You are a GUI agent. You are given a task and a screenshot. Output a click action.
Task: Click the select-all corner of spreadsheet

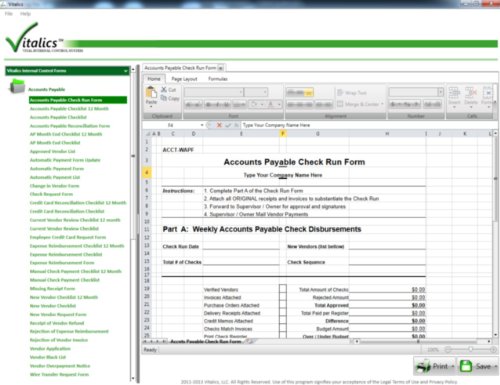(148, 134)
